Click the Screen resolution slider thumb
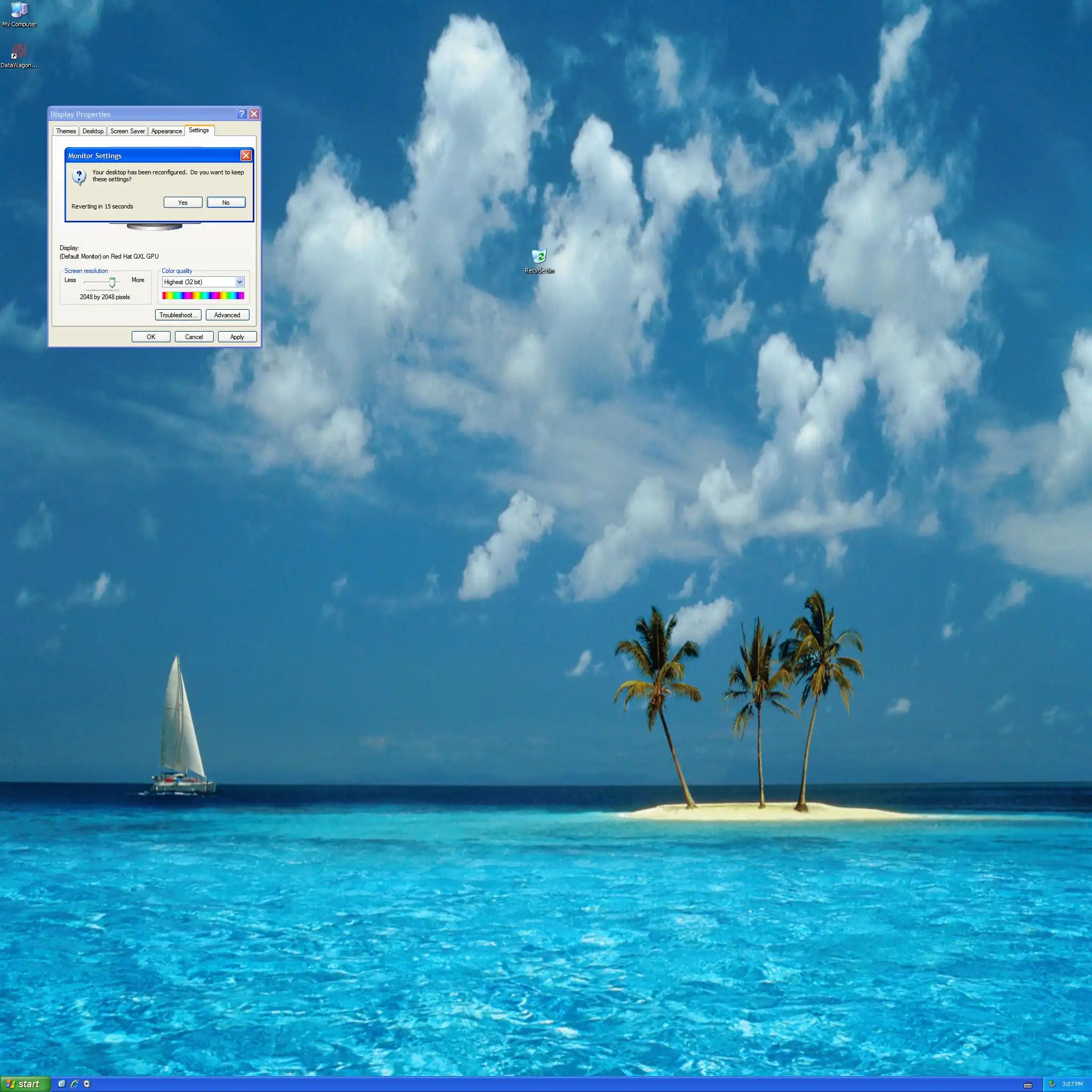This screenshot has width=1092, height=1092. [x=112, y=282]
